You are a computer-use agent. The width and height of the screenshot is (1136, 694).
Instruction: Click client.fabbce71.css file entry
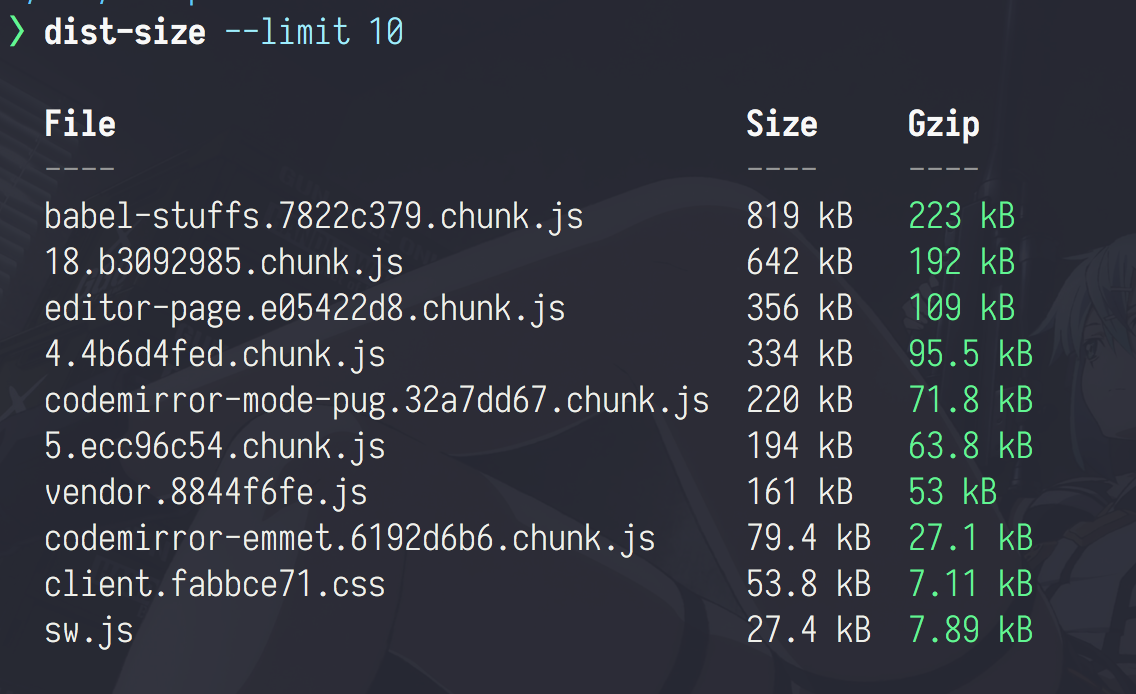pos(215,584)
